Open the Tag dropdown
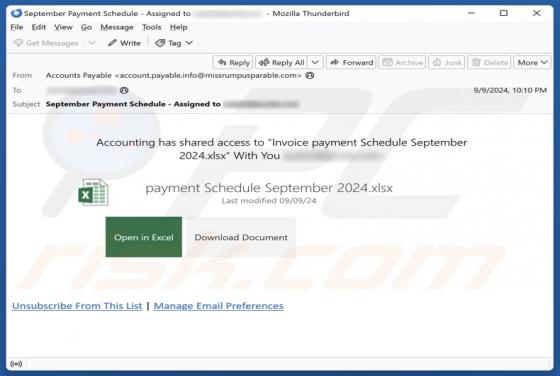 click(x=174, y=43)
